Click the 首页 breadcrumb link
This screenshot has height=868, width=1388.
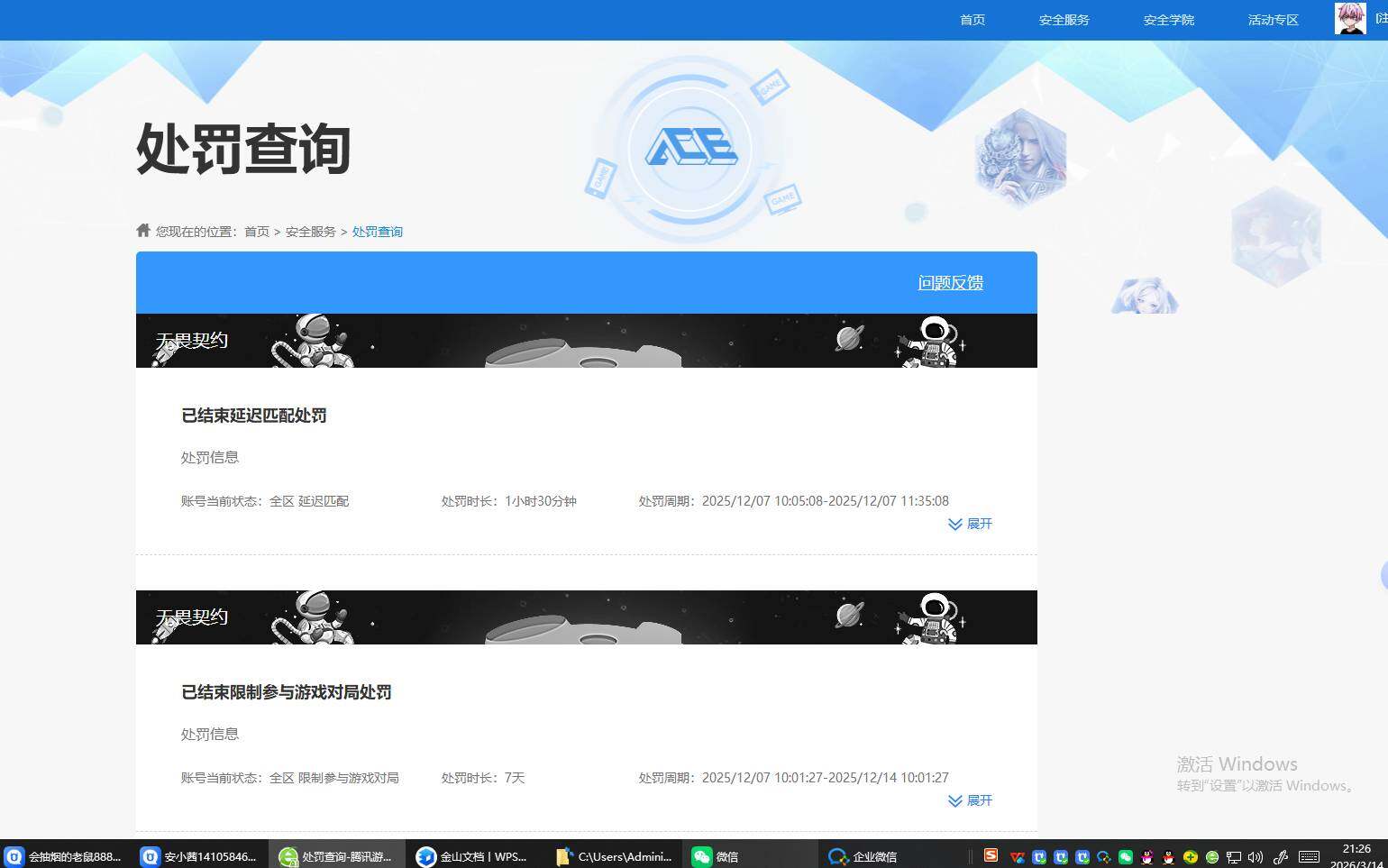(x=256, y=231)
